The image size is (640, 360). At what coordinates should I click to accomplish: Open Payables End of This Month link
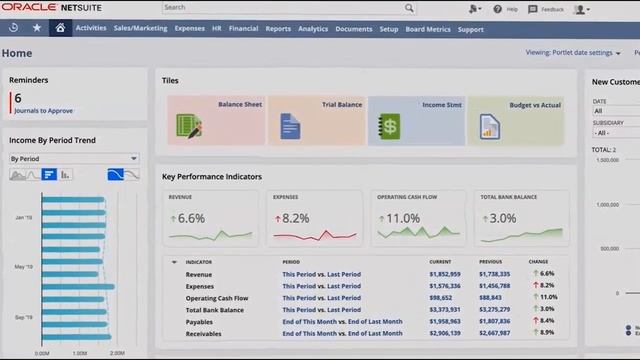click(342, 322)
